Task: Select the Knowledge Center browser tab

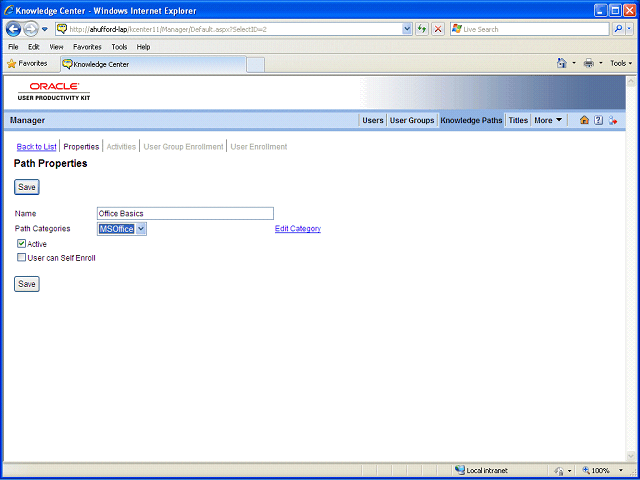Action: (153, 64)
